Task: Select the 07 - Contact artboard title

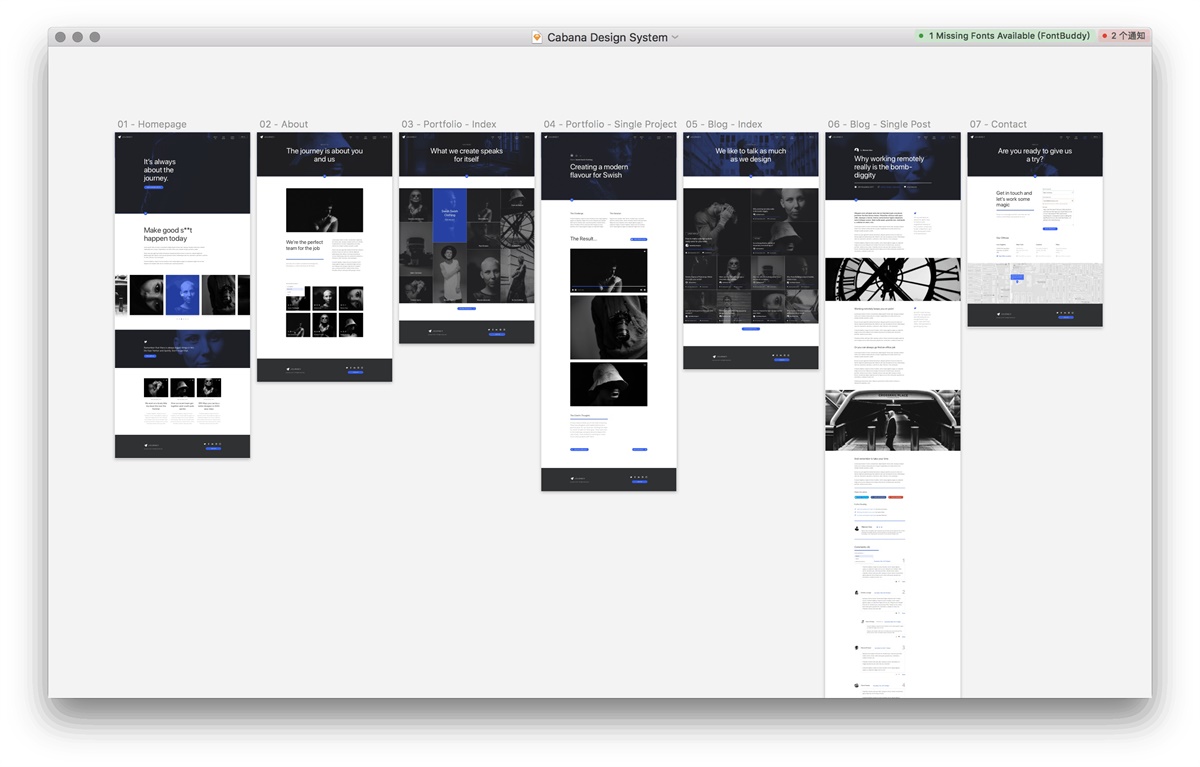Action: point(998,124)
